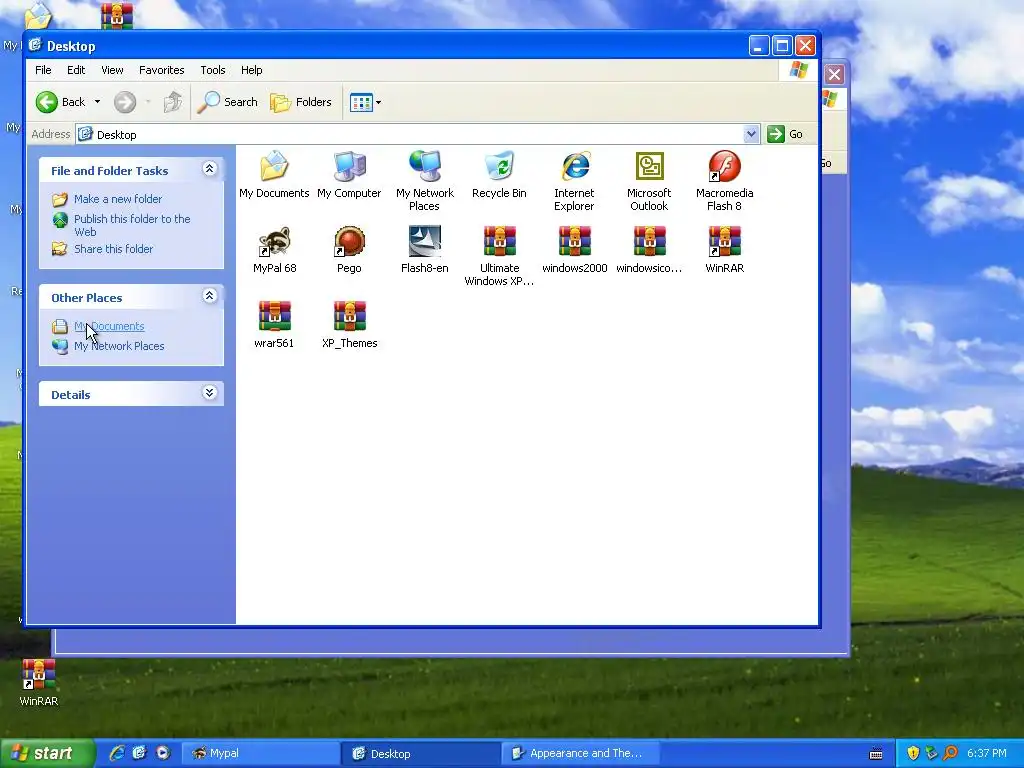Expand the Details panel

(x=209, y=392)
